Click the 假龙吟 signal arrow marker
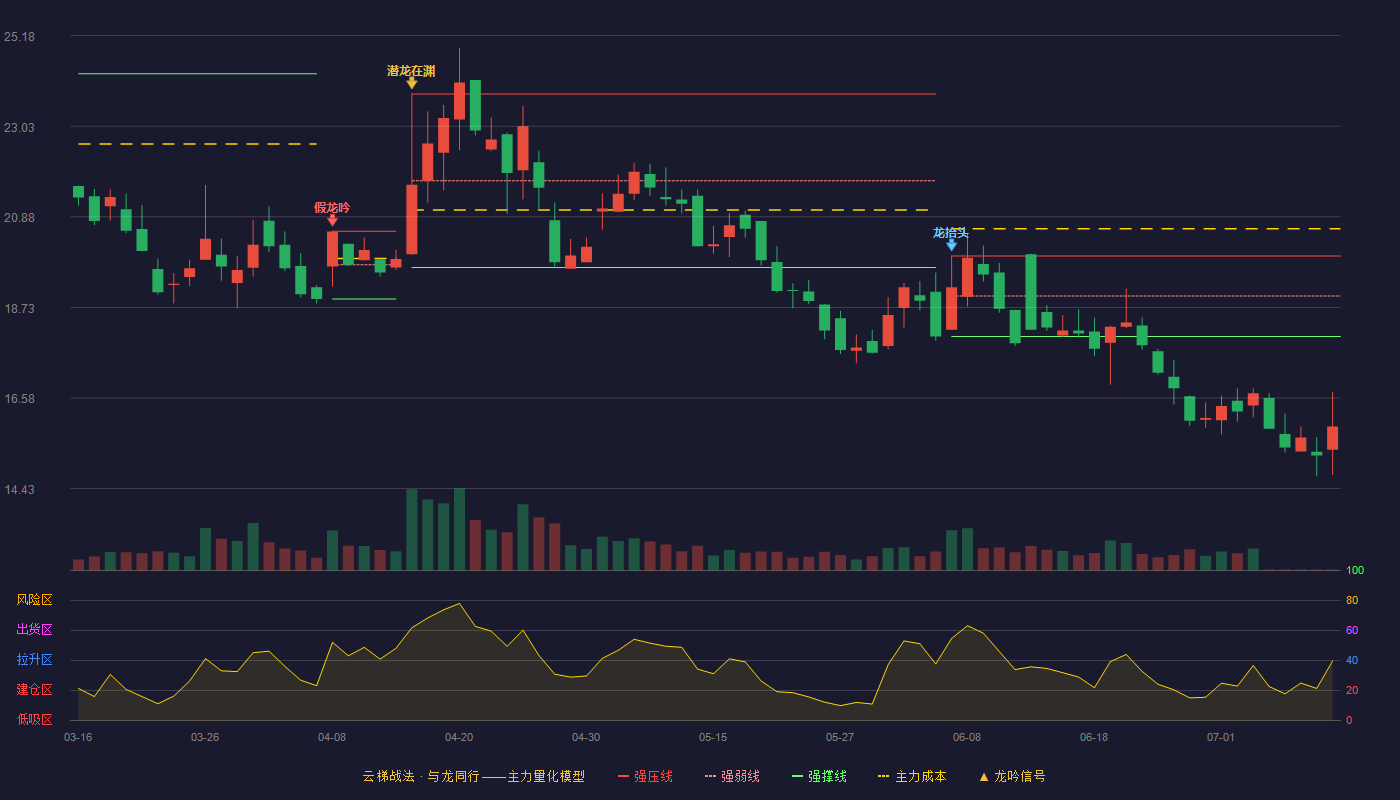 coord(332,220)
